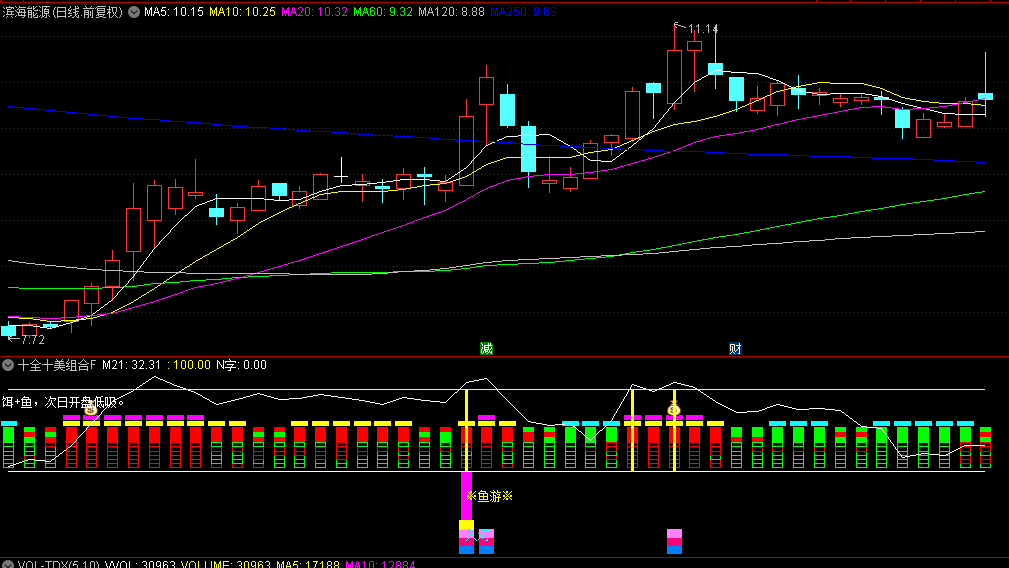This screenshot has height=568, width=1009.
Task: Select the MA250: 9.63 label
Action: click(523, 12)
